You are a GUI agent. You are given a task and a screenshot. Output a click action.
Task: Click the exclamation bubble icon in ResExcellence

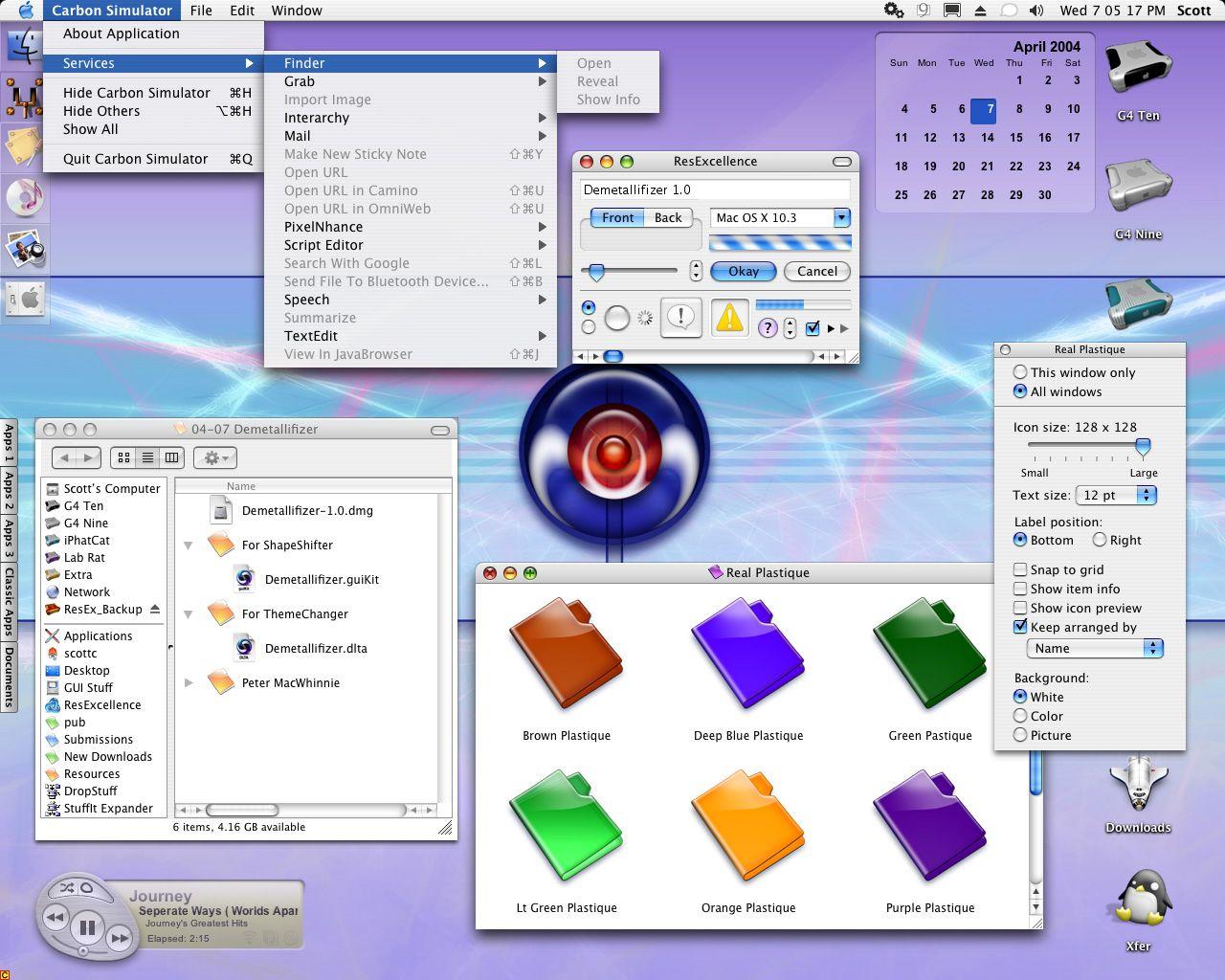click(680, 318)
